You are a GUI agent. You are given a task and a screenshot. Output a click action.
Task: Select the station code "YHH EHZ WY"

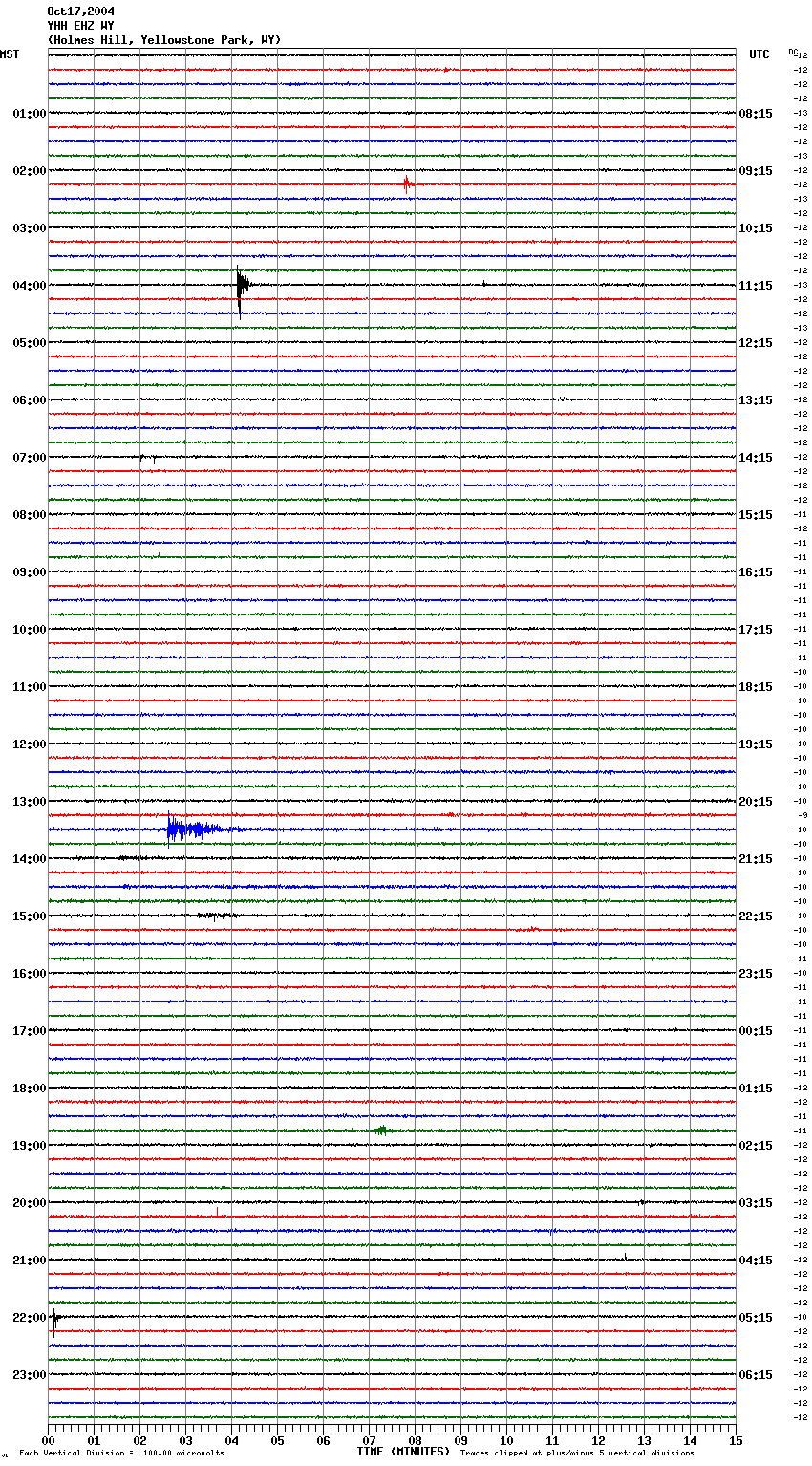click(x=80, y=26)
